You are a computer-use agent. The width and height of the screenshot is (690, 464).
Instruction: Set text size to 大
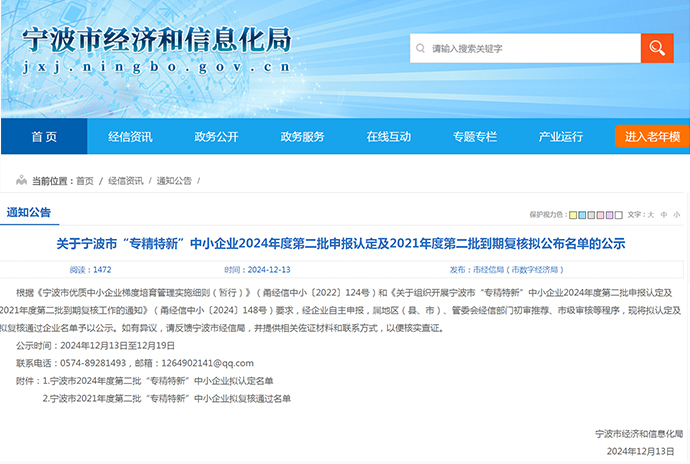pyautogui.click(x=651, y=215)
